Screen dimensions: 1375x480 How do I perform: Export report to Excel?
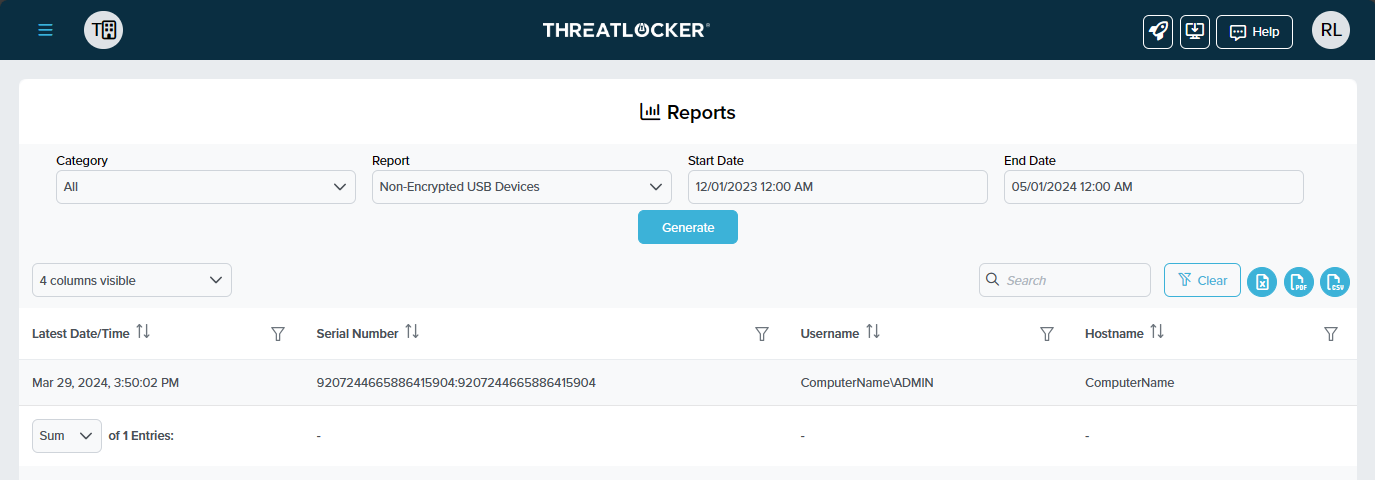tap(1262, 282)
